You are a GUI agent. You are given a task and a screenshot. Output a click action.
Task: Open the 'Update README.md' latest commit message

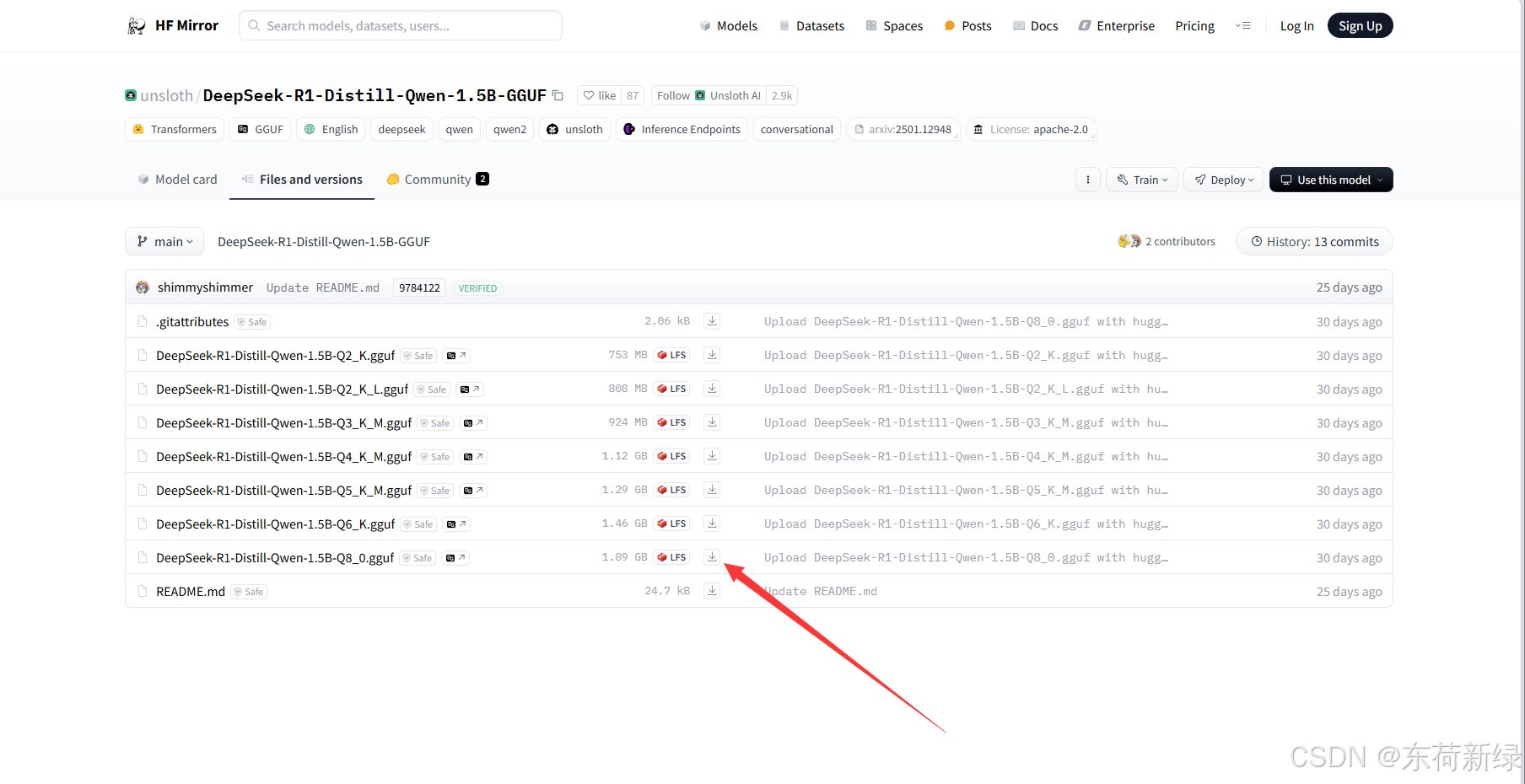(323, 287)
